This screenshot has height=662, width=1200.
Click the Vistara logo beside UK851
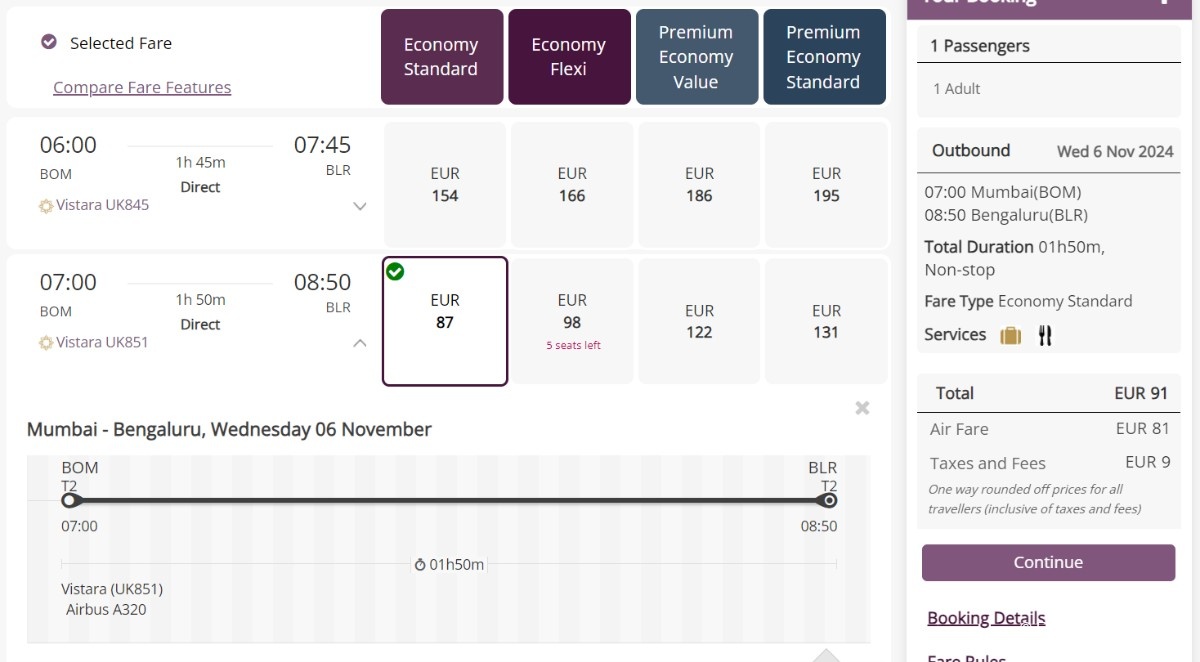click(46, 343)
